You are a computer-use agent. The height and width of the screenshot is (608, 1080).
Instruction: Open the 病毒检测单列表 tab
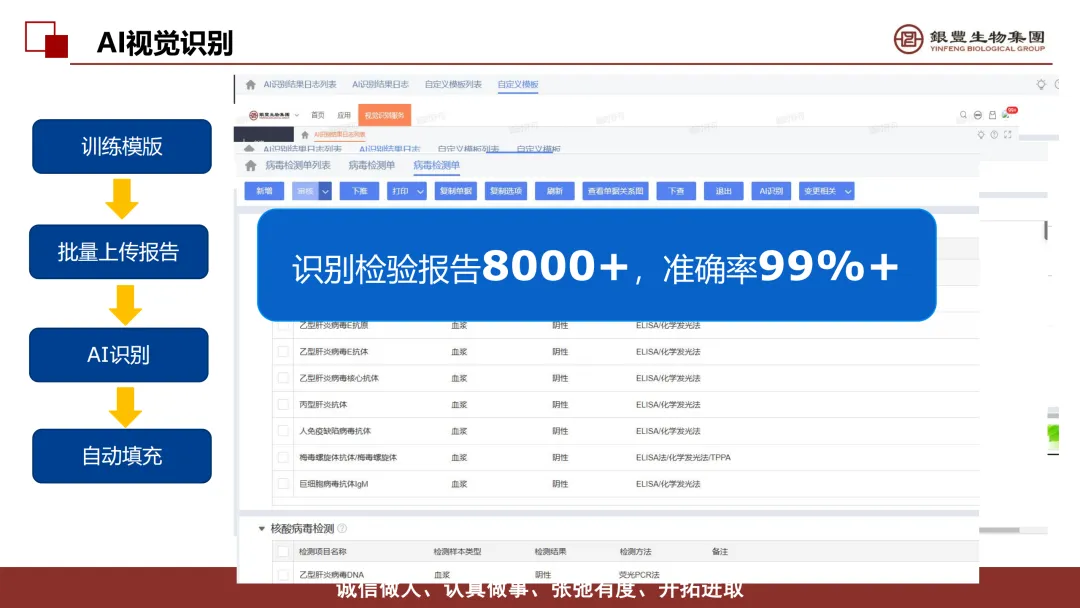click(x=298, y=165)
